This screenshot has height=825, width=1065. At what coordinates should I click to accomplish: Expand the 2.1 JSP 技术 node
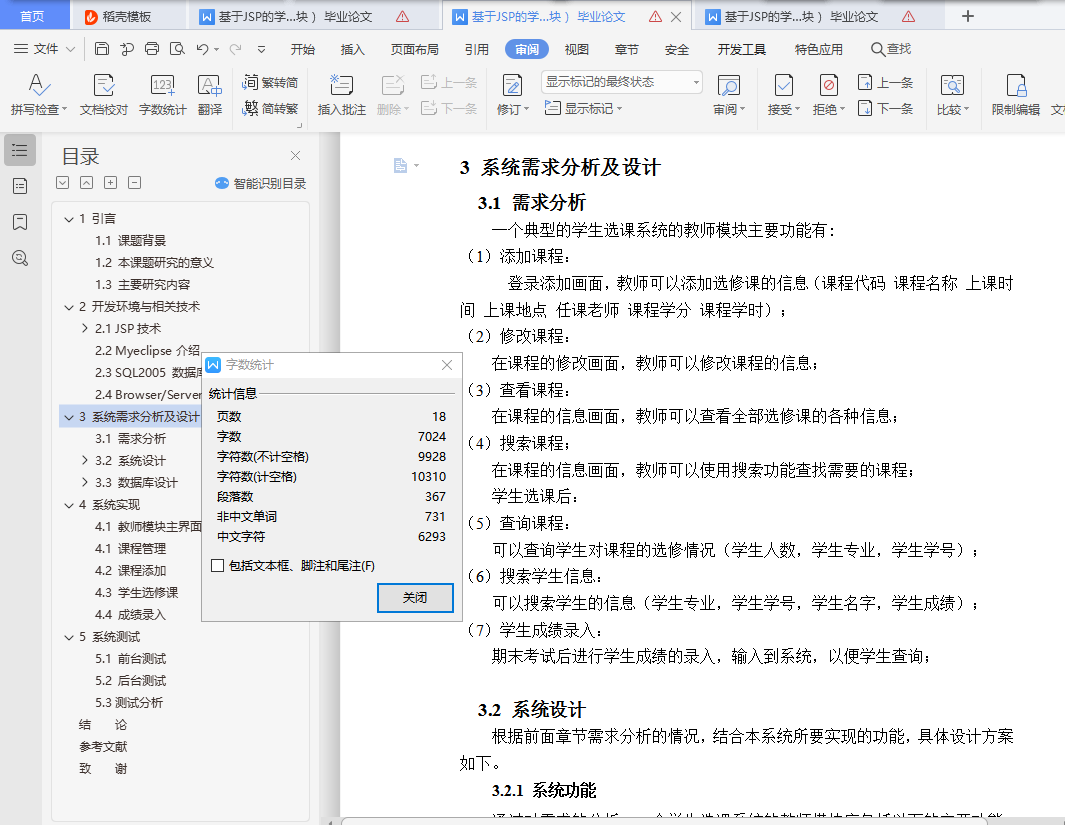84,329
